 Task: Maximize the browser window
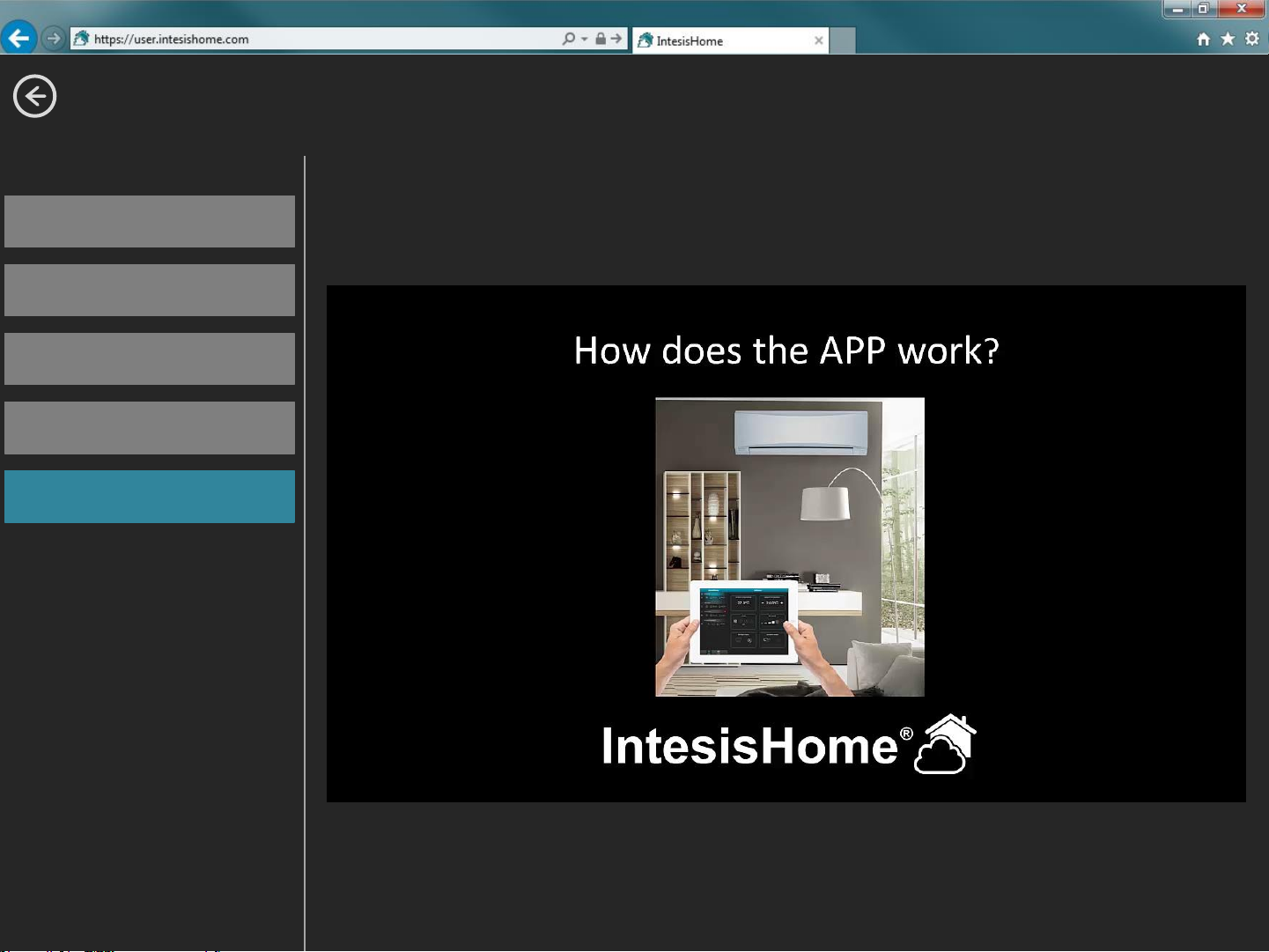(x=1204, y=9)
